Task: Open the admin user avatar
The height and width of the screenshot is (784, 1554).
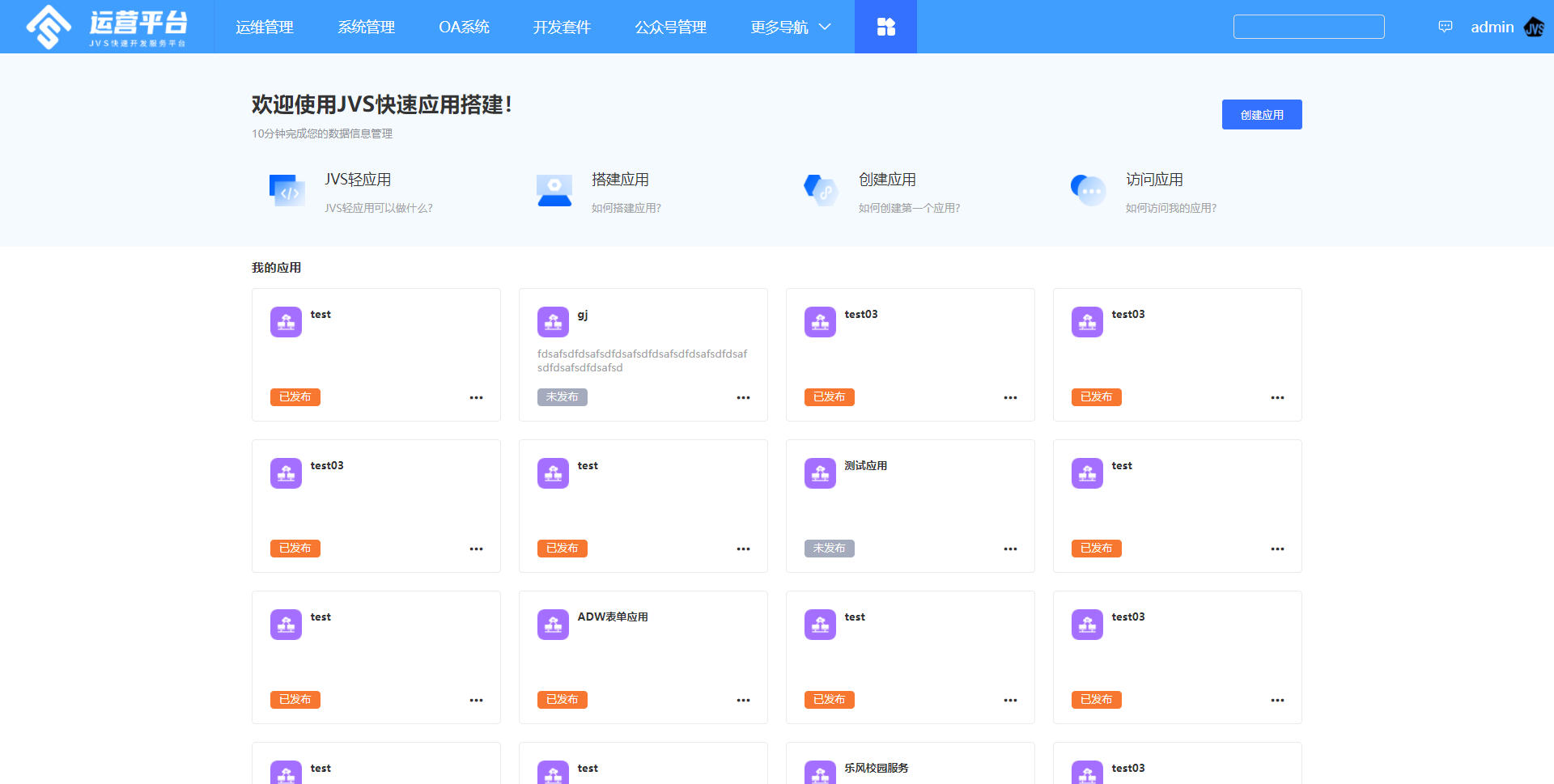Action: point(1534,27)
